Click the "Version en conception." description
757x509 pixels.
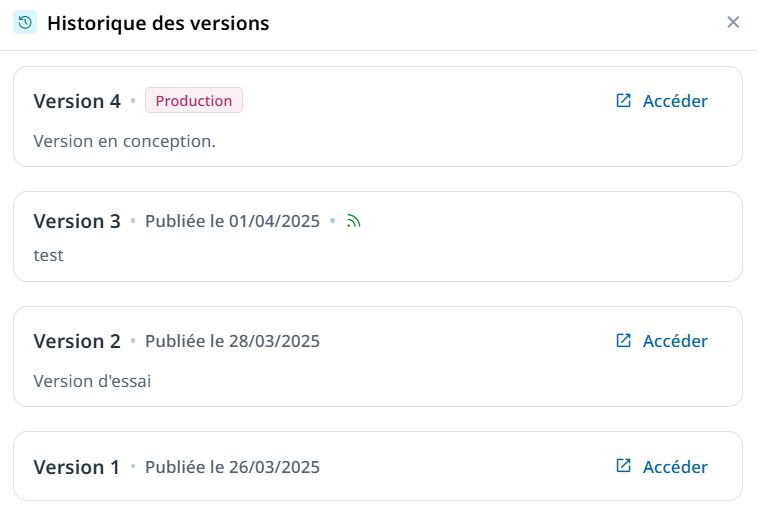125,141
